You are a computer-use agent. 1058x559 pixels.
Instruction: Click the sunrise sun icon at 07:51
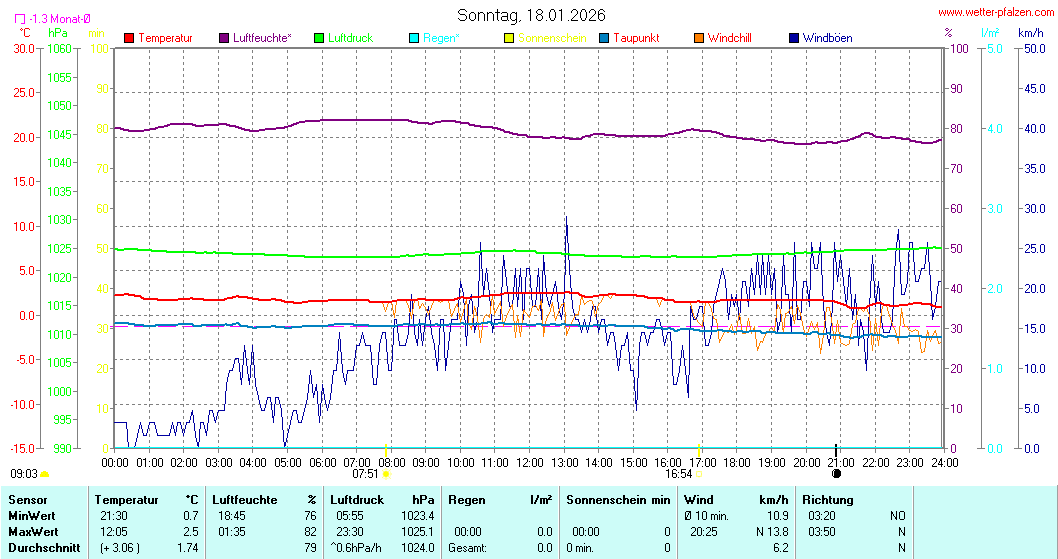pos(387,474)
